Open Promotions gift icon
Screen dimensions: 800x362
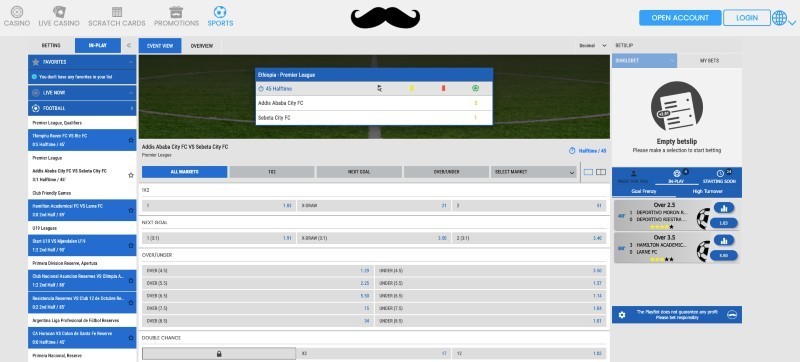point(177,11)
